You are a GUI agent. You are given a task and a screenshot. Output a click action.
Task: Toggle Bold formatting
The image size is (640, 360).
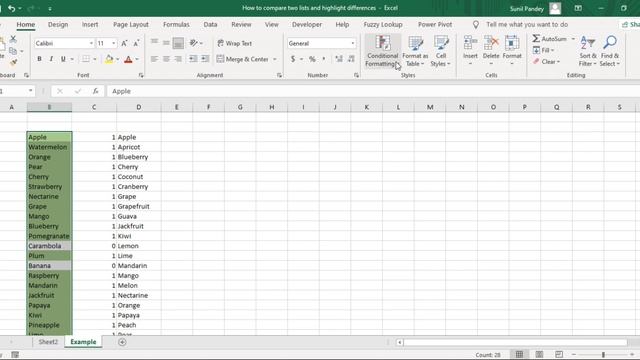(39, 59)
